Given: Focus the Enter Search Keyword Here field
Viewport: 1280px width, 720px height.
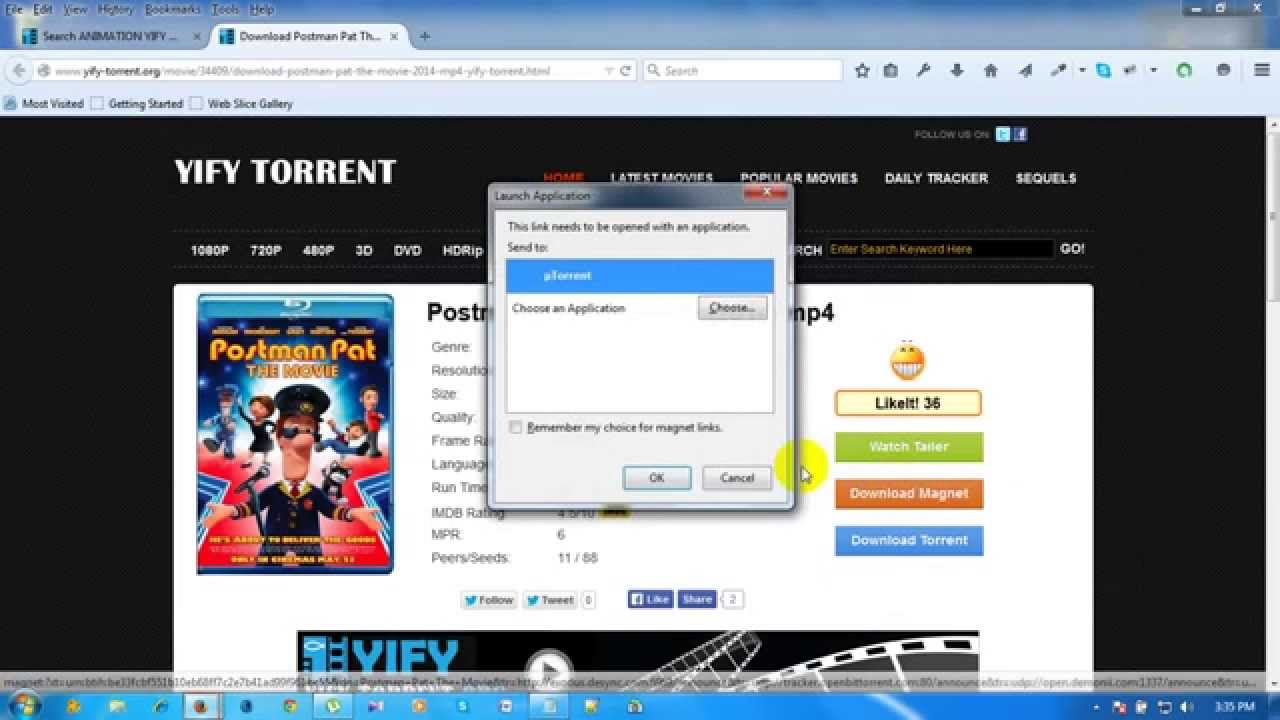Looking at the screenshot, I should pyautogui.click(x=940, y=249).
